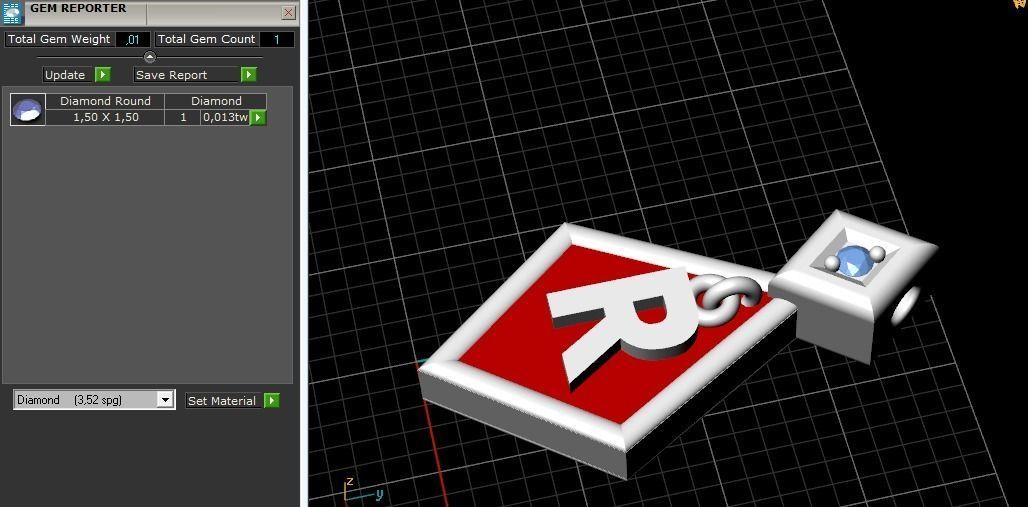Click the Update button
The height and width of the screenshot is (507, 1028).
click(65, 75)
